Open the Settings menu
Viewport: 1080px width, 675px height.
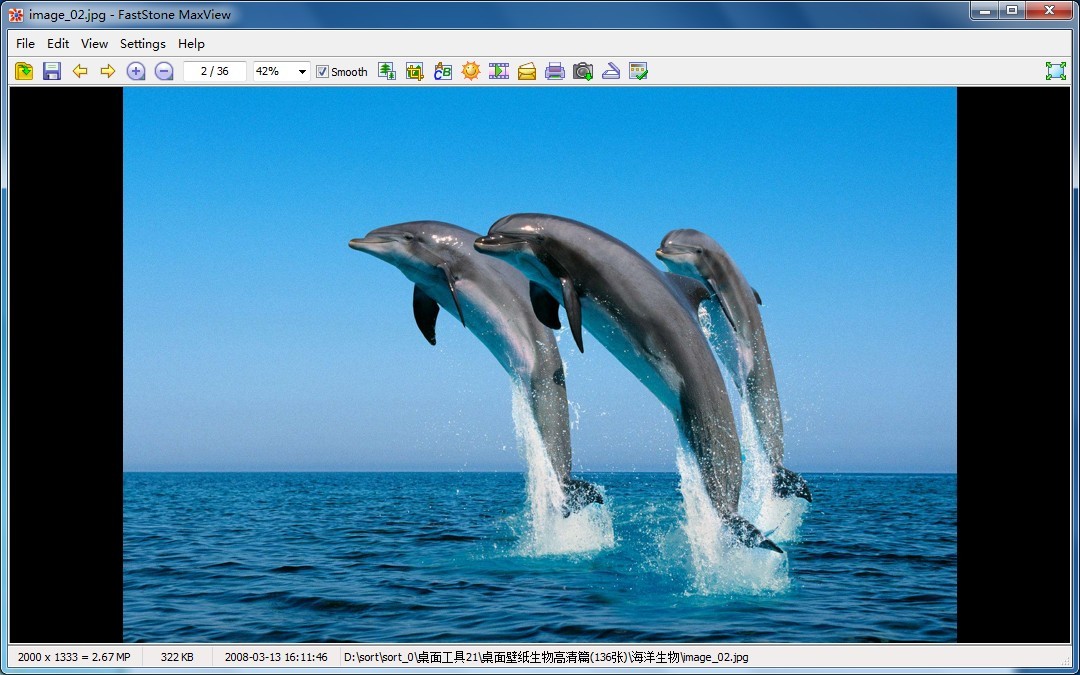pos(142,43)
